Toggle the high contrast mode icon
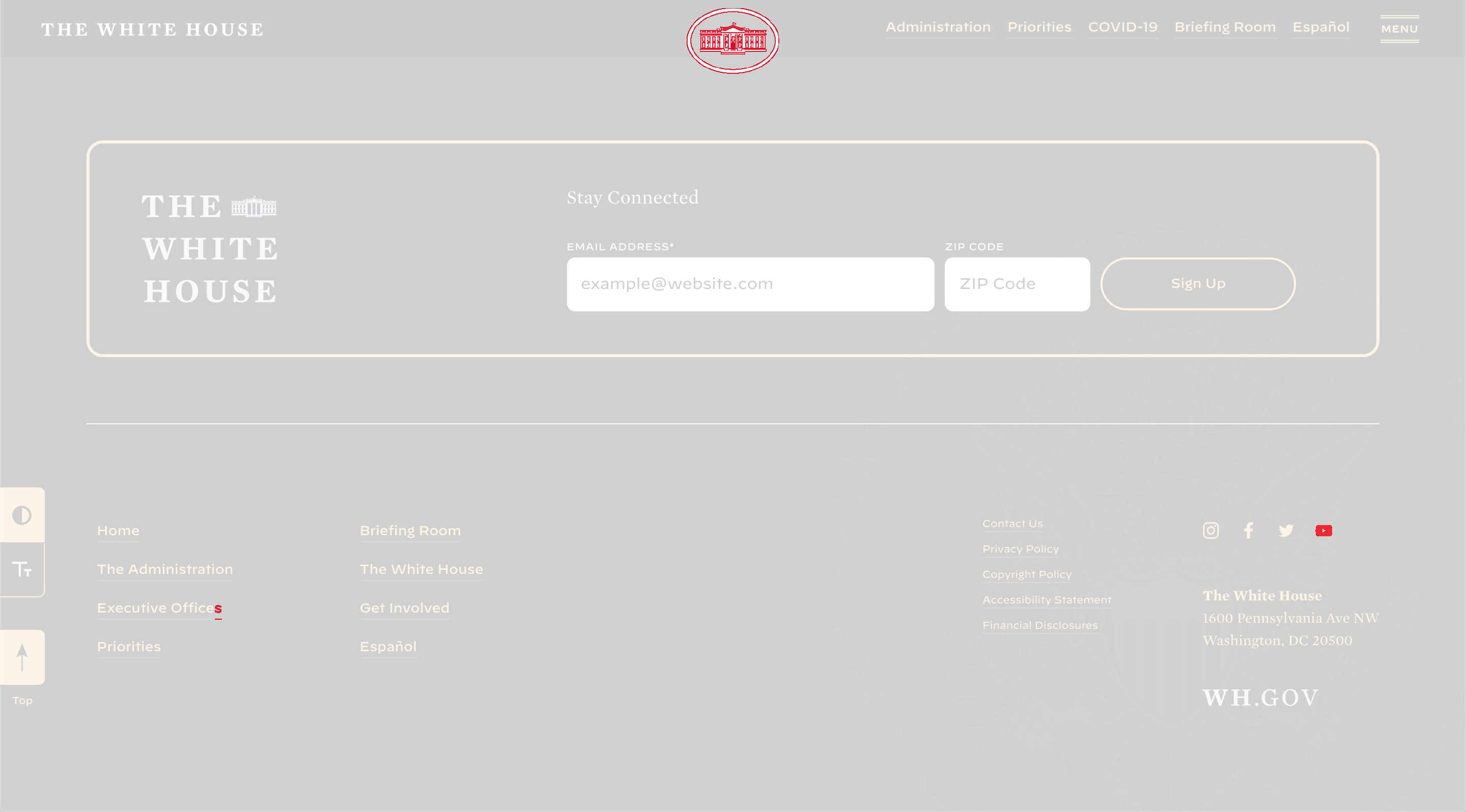 pos(22,515)
